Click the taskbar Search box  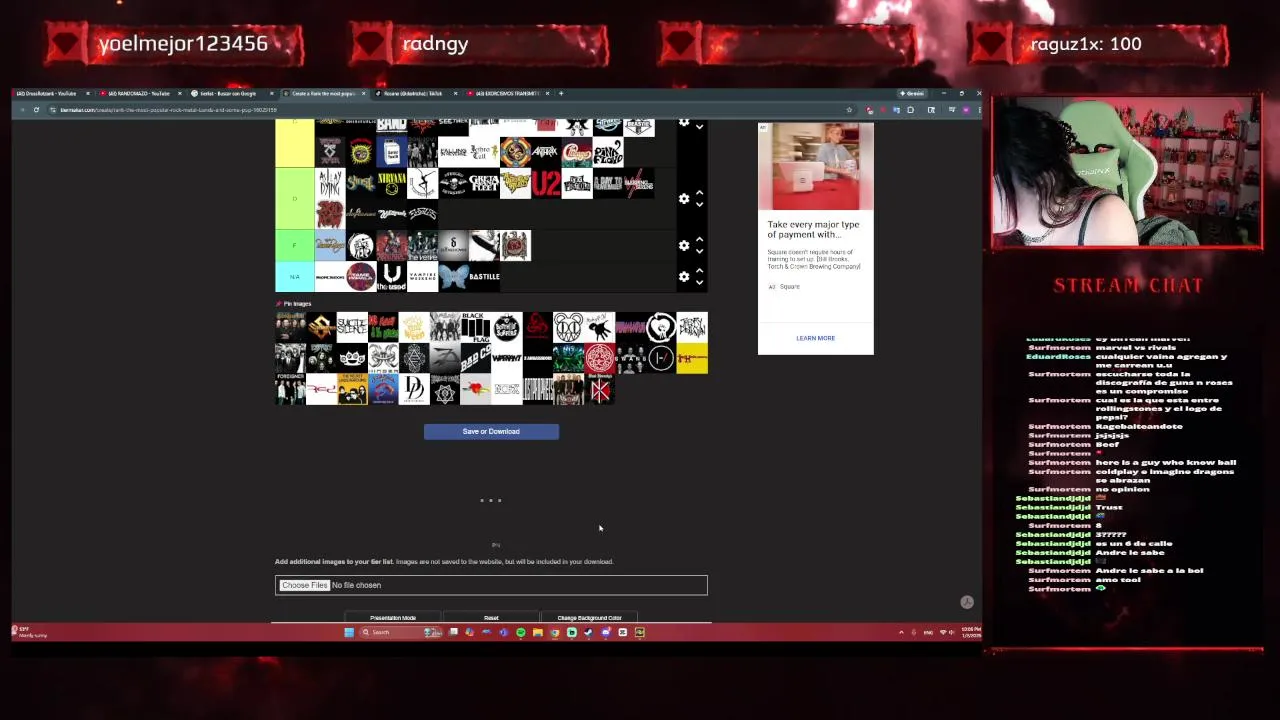[401, 632]
